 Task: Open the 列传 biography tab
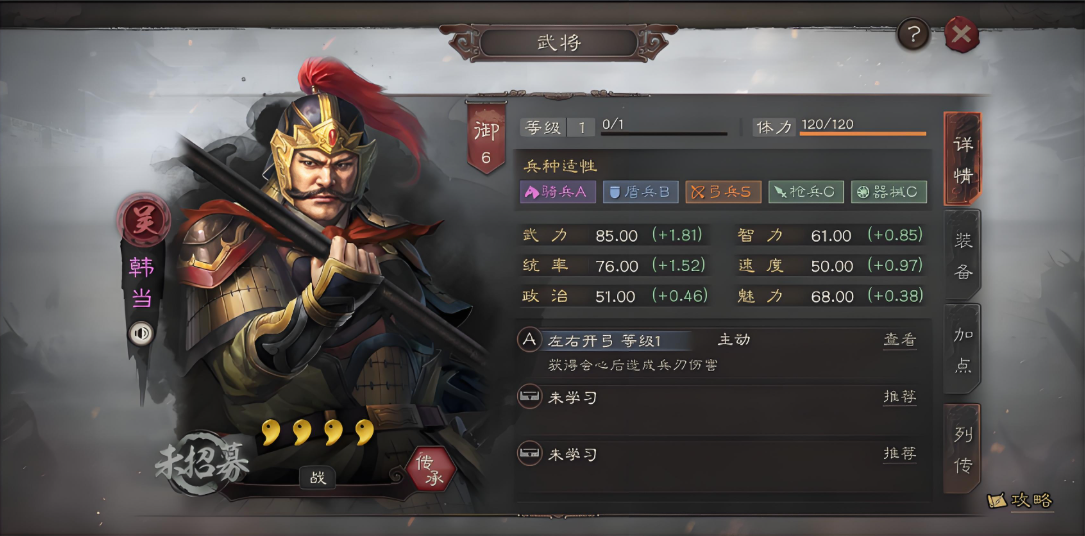click(963, 448)
